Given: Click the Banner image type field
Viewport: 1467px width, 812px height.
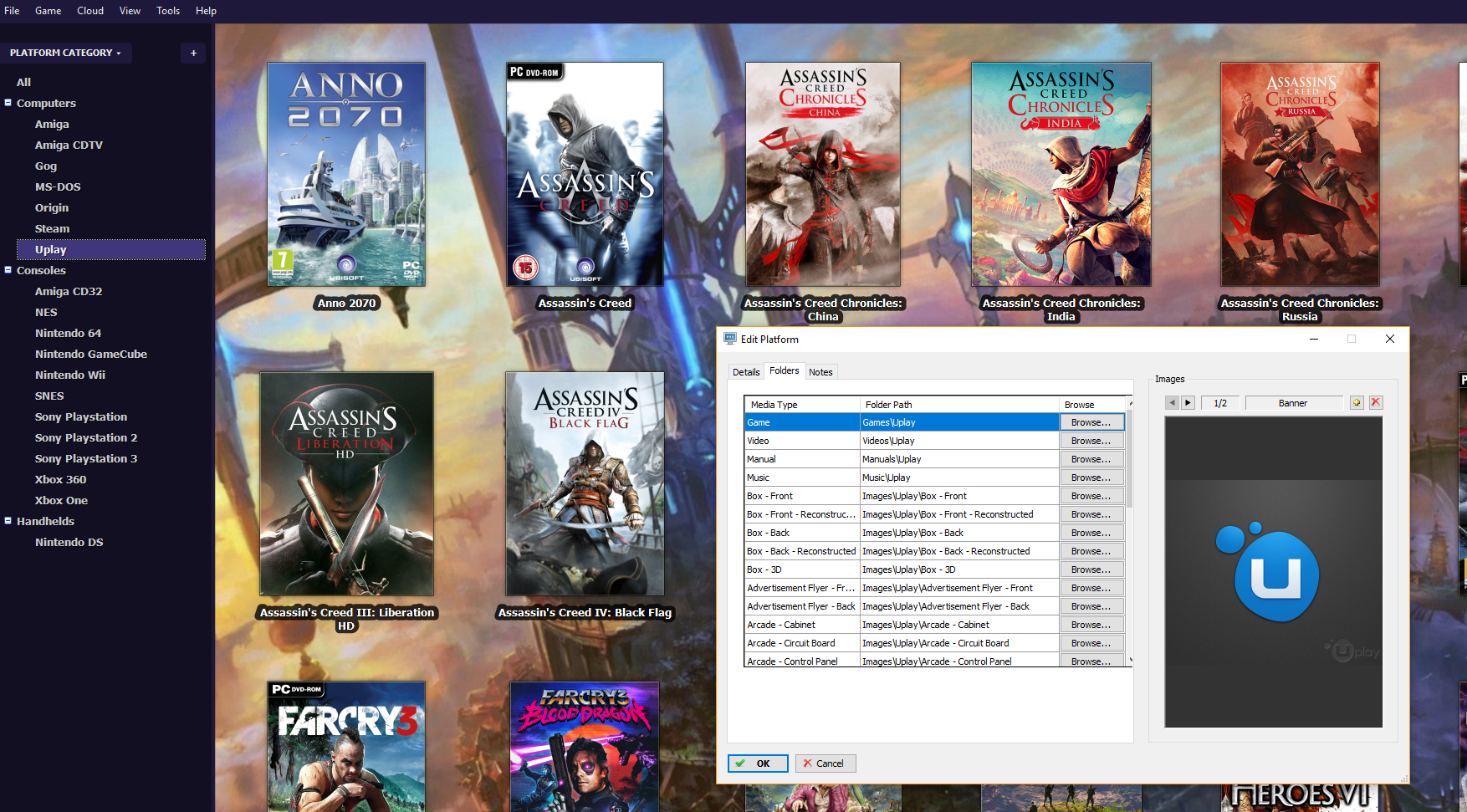Looking at the screenshot, I should point(1293,403).
